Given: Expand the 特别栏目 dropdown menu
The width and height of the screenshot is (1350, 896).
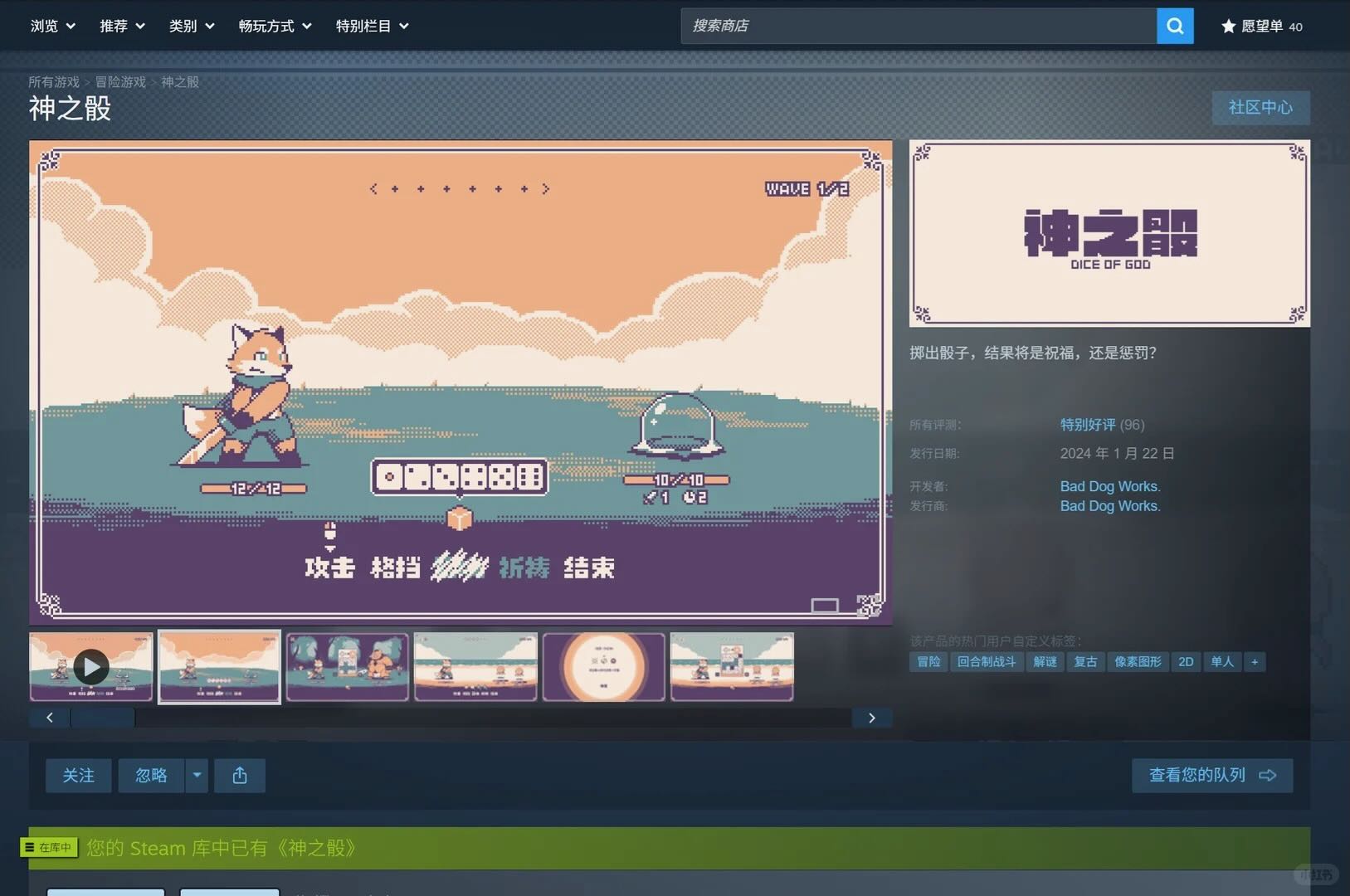Looking at the screenshot, I should 373,26.
